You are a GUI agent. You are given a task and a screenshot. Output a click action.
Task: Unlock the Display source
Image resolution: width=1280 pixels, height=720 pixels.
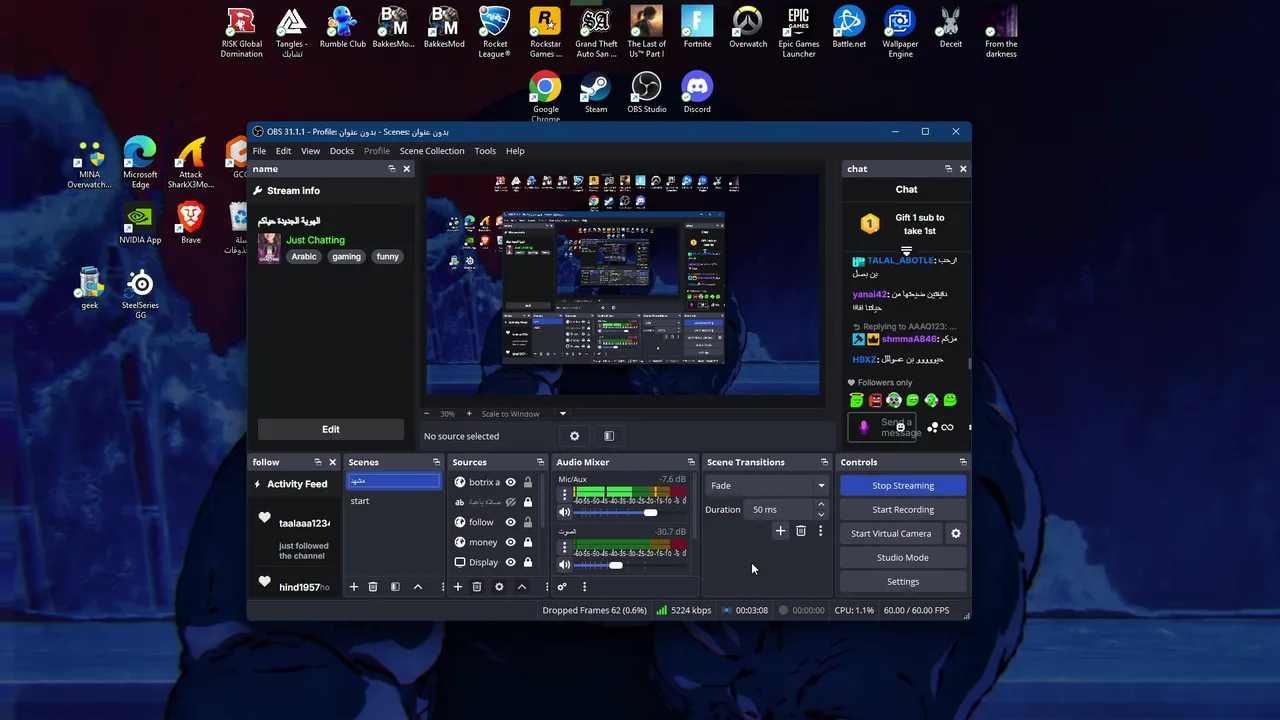pos(528,562)
